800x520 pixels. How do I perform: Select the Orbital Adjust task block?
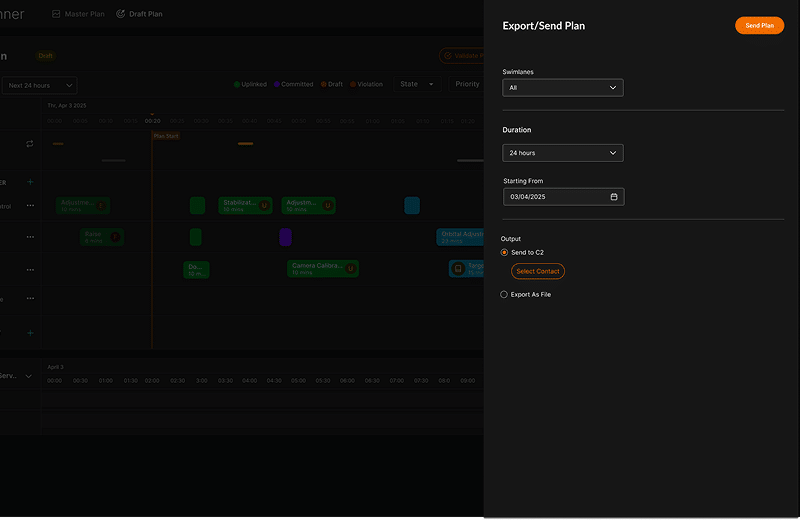(x=460, y=237)
